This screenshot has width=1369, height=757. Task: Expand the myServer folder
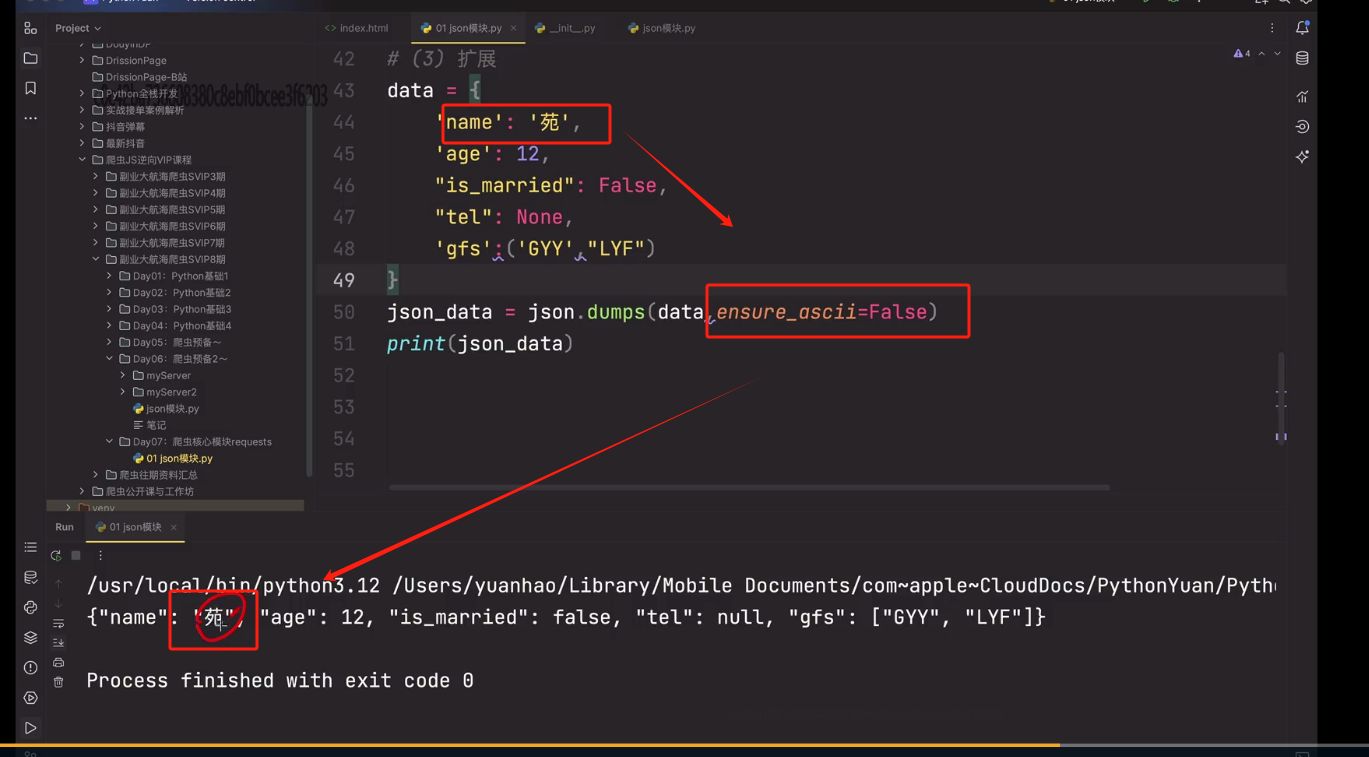[123, 375]
